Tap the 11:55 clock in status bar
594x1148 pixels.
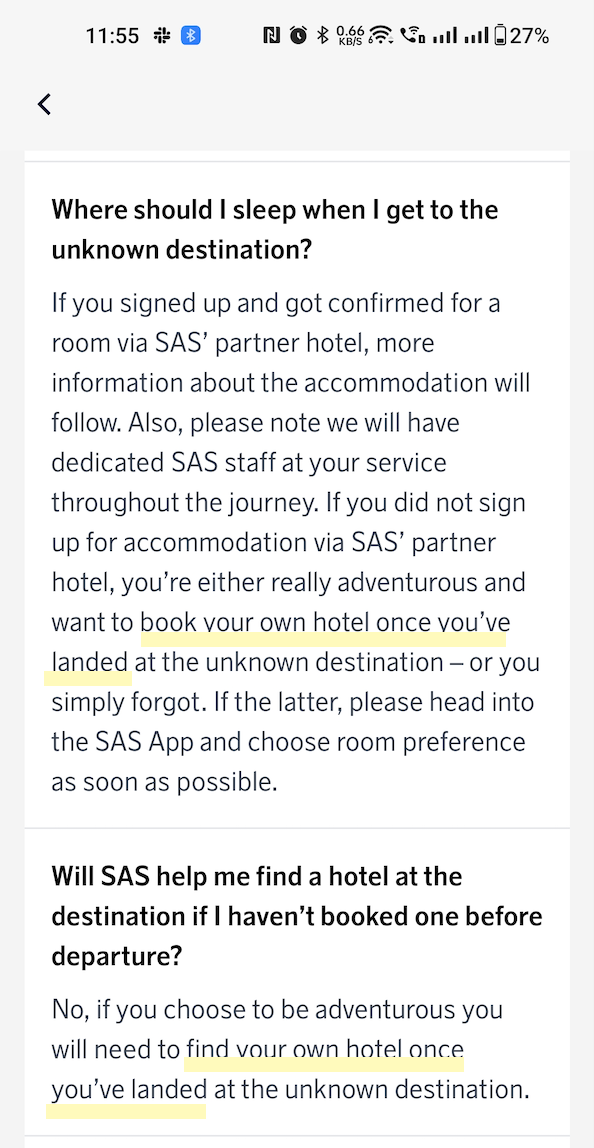pyautogui.click(x=112, y=35)
